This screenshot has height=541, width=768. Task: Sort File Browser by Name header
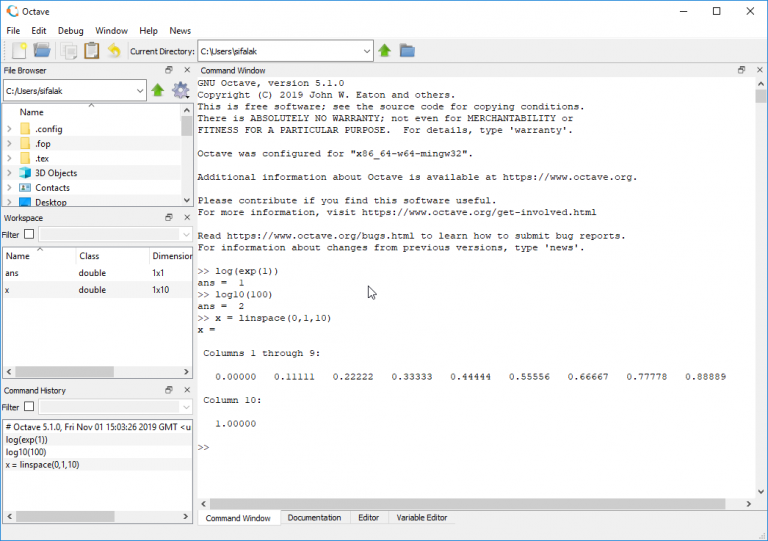(91, 112)
